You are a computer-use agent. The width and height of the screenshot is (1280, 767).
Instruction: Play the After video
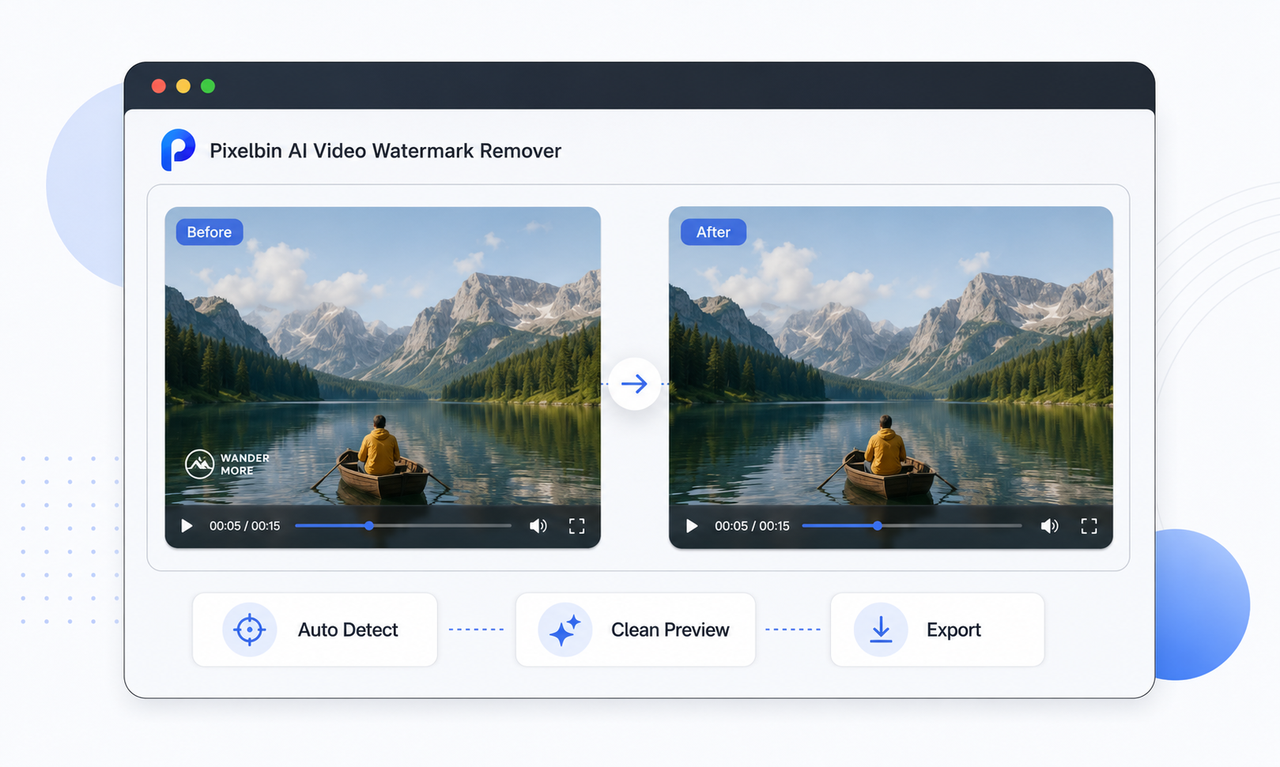click(x=691, y=526)
